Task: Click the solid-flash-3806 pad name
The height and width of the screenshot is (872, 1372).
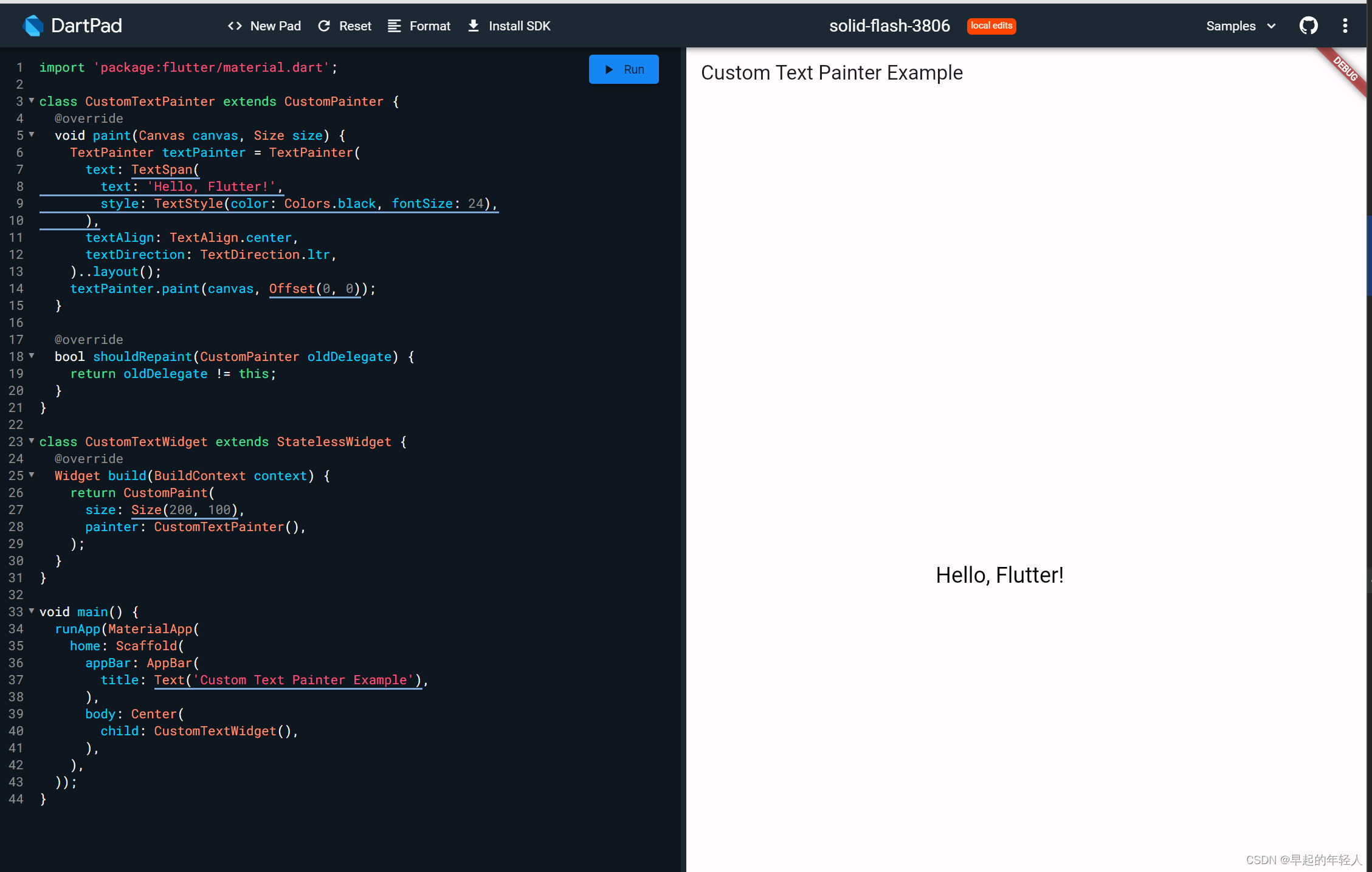Action: pos(888,25)
